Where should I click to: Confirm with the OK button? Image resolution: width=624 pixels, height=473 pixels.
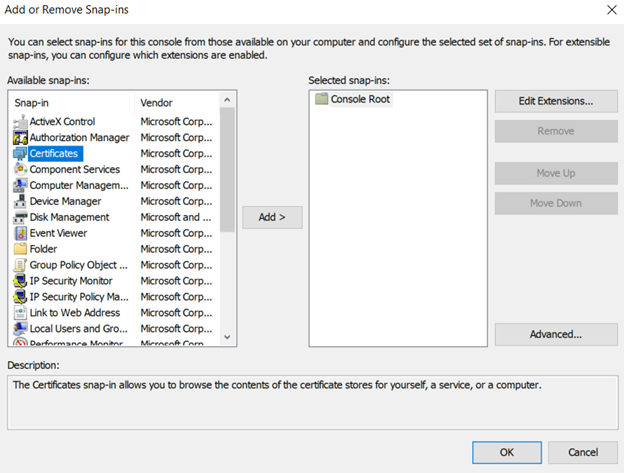506,451
